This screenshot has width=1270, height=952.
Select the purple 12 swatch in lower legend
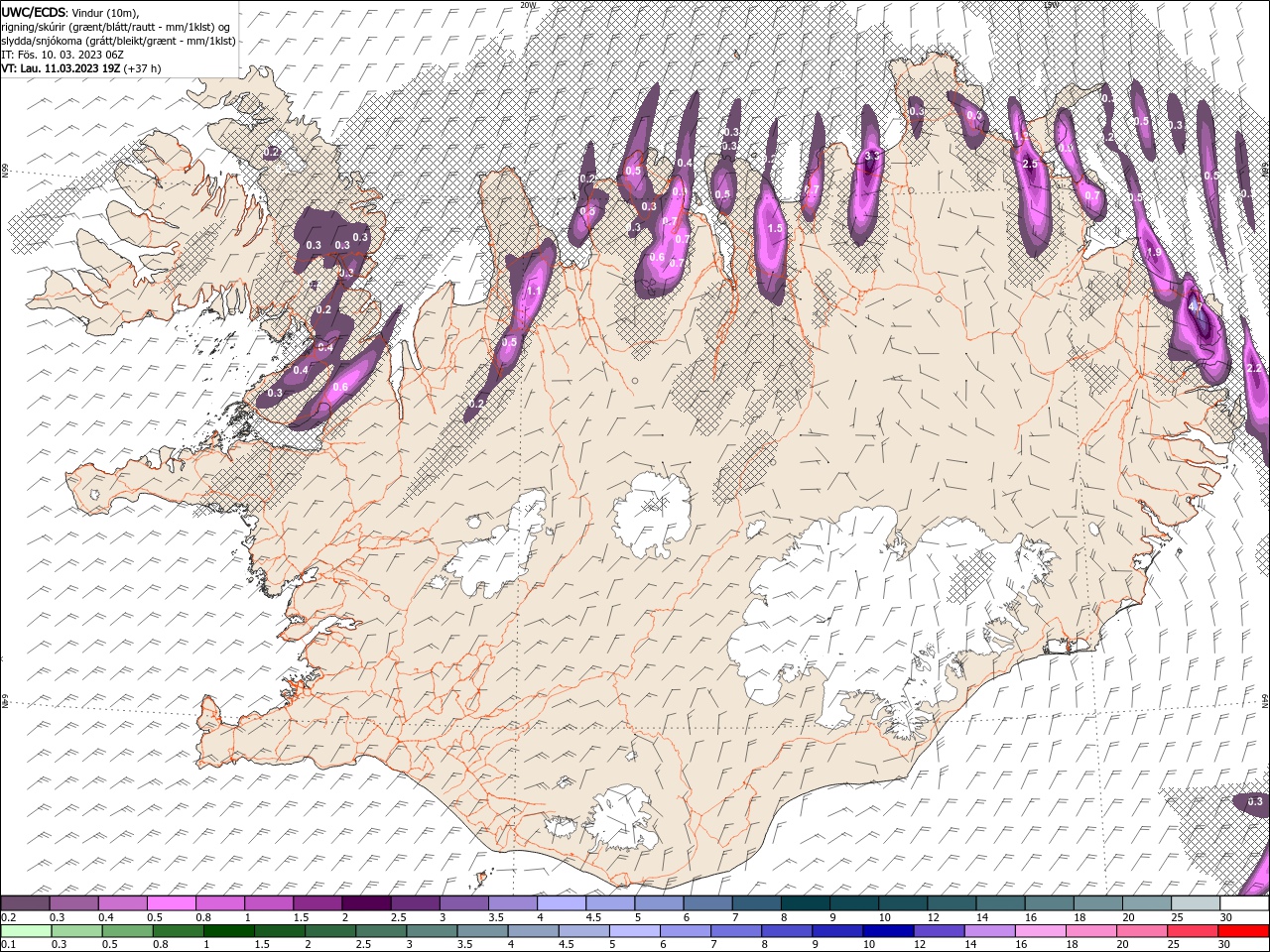tap(938, 931)
